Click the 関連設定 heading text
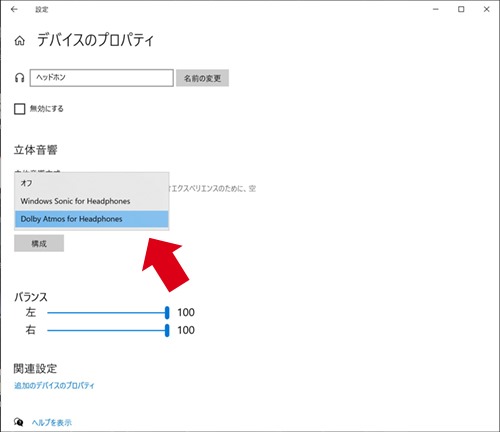The height and width of the screenshot is (432, 500). click(x=35, y=368)
